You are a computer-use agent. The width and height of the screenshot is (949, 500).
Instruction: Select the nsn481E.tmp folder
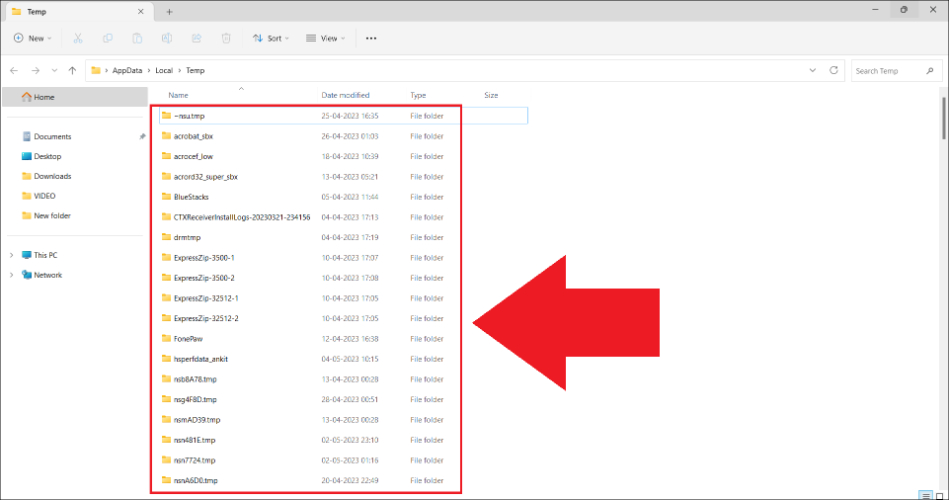194,440
